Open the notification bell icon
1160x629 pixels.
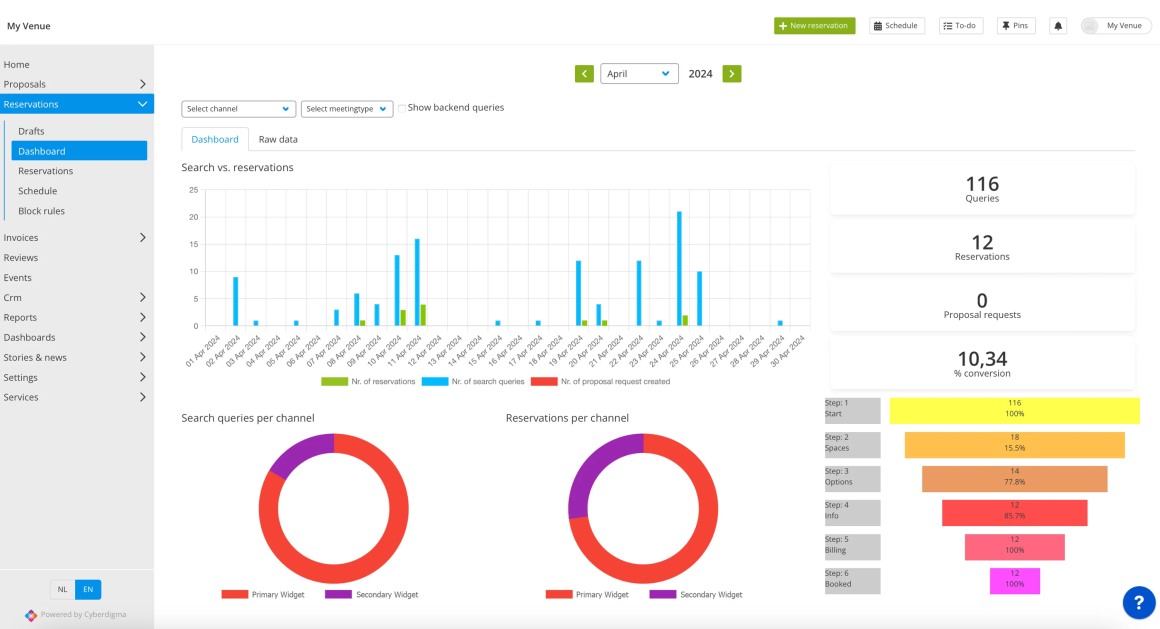(x=1058, y=25)
